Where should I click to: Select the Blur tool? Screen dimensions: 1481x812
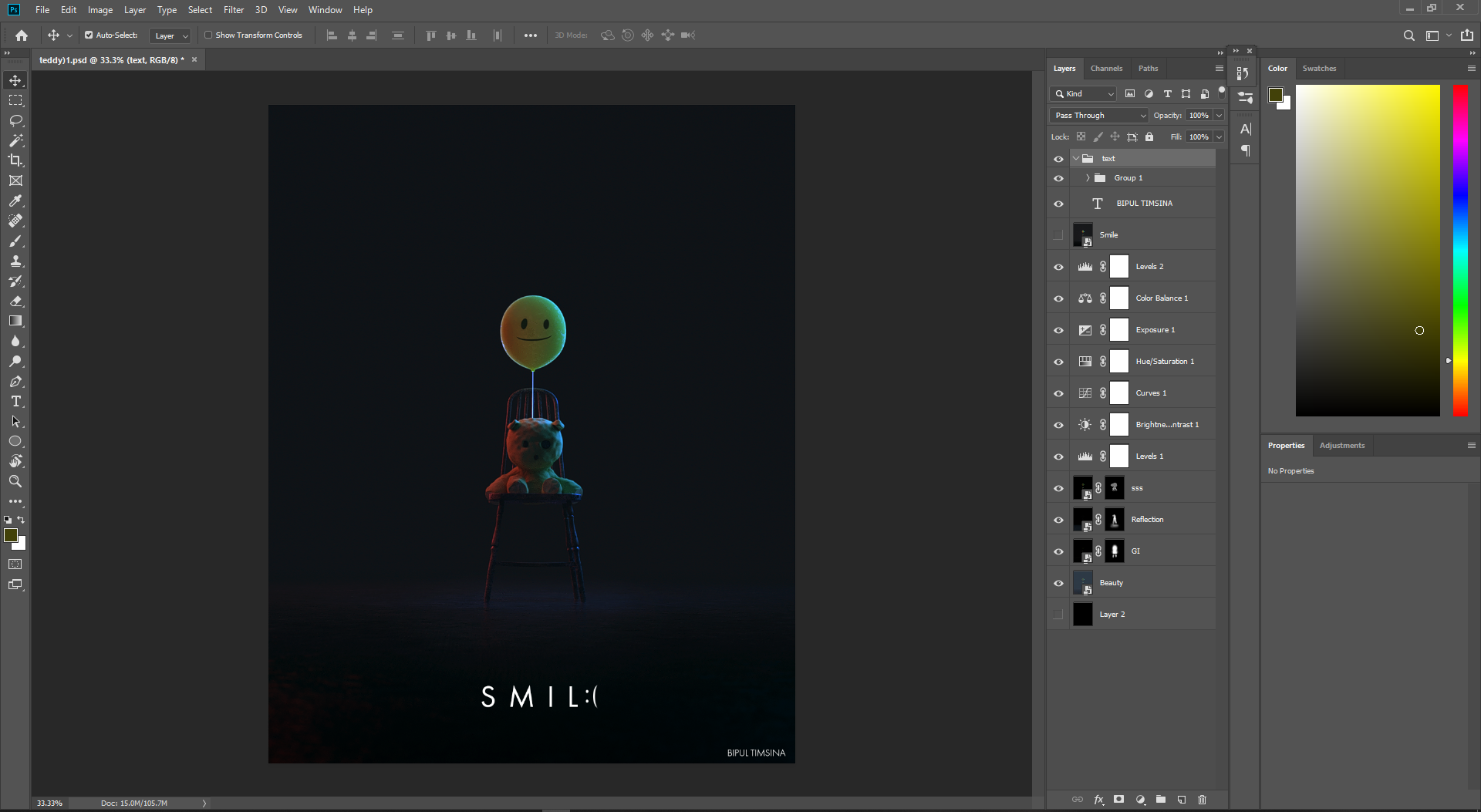click(15, 341)
